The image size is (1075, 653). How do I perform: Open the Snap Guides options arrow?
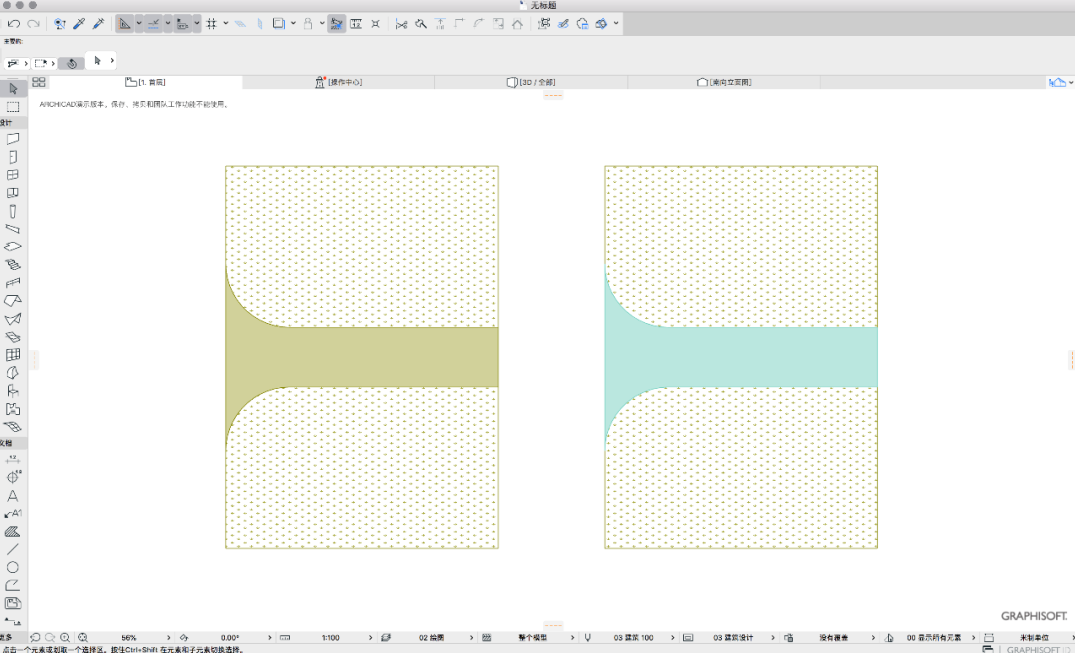pos(168,24)
